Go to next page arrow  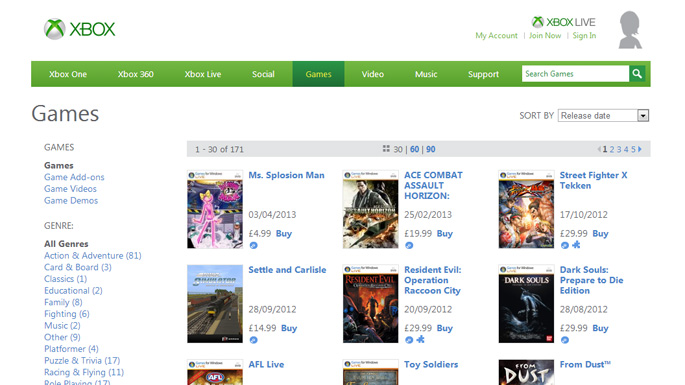[x=640, y=149]
